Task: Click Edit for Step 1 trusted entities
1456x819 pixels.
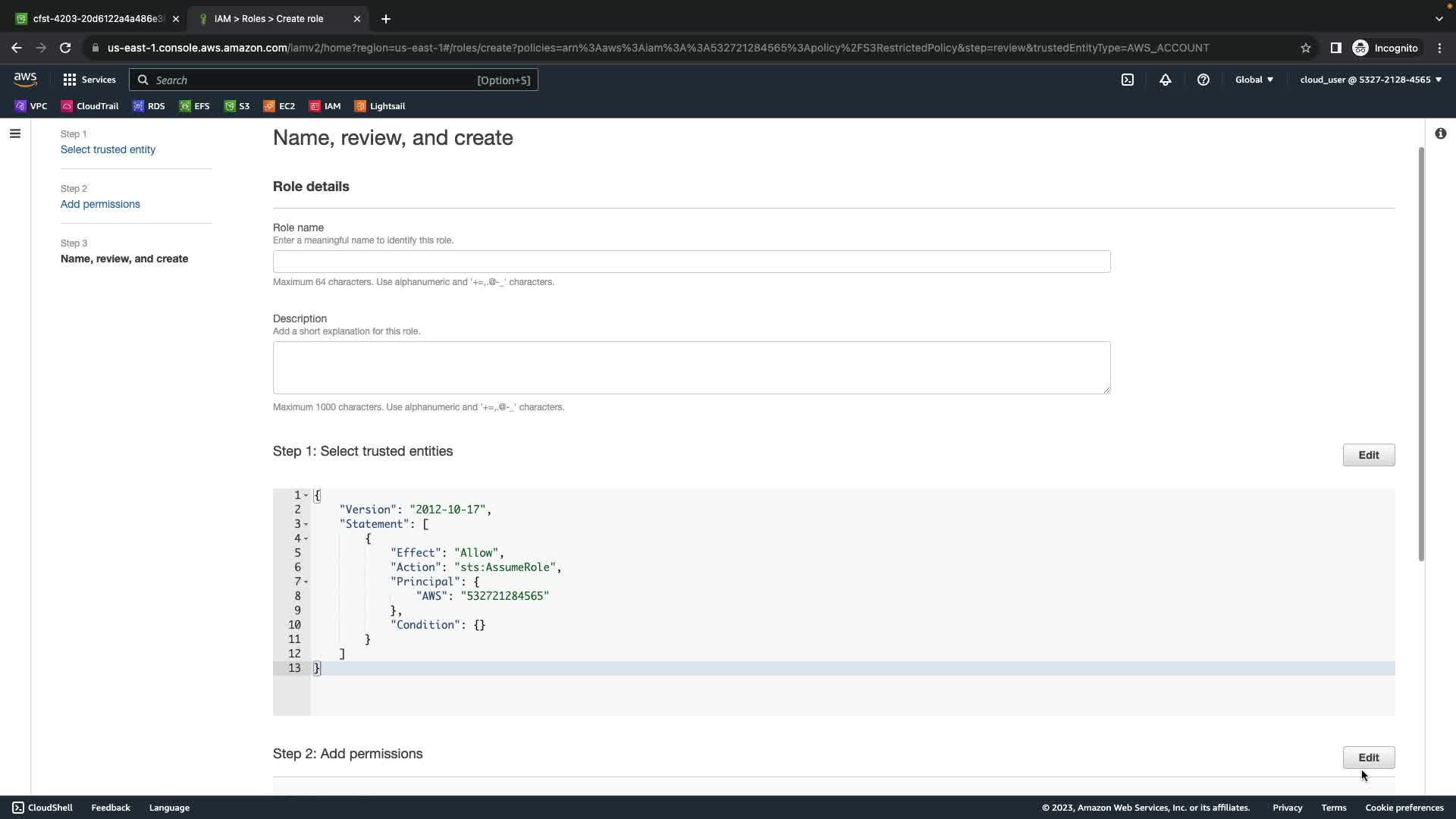Action: [x=1368, y=455]
